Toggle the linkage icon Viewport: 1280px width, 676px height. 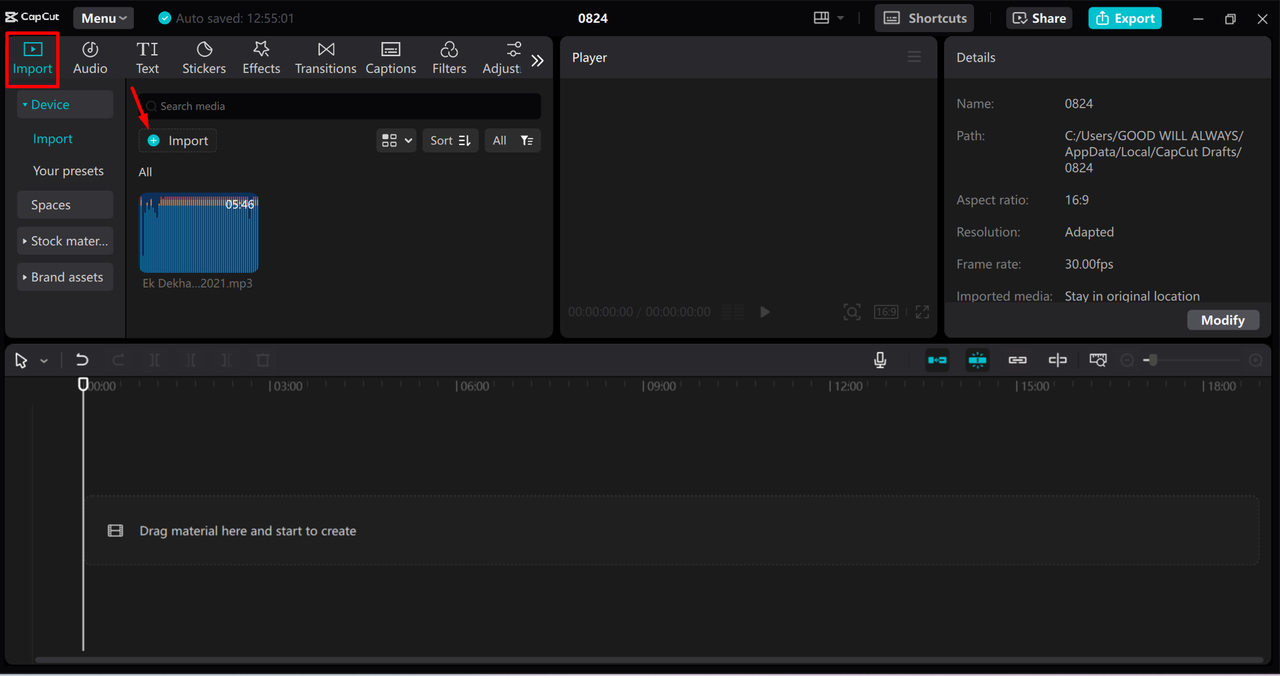(1018, 360)
